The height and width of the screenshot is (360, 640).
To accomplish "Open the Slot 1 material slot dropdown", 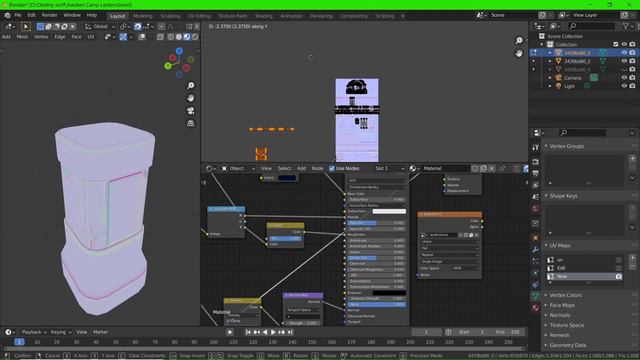I will click(x=389, y=168).
